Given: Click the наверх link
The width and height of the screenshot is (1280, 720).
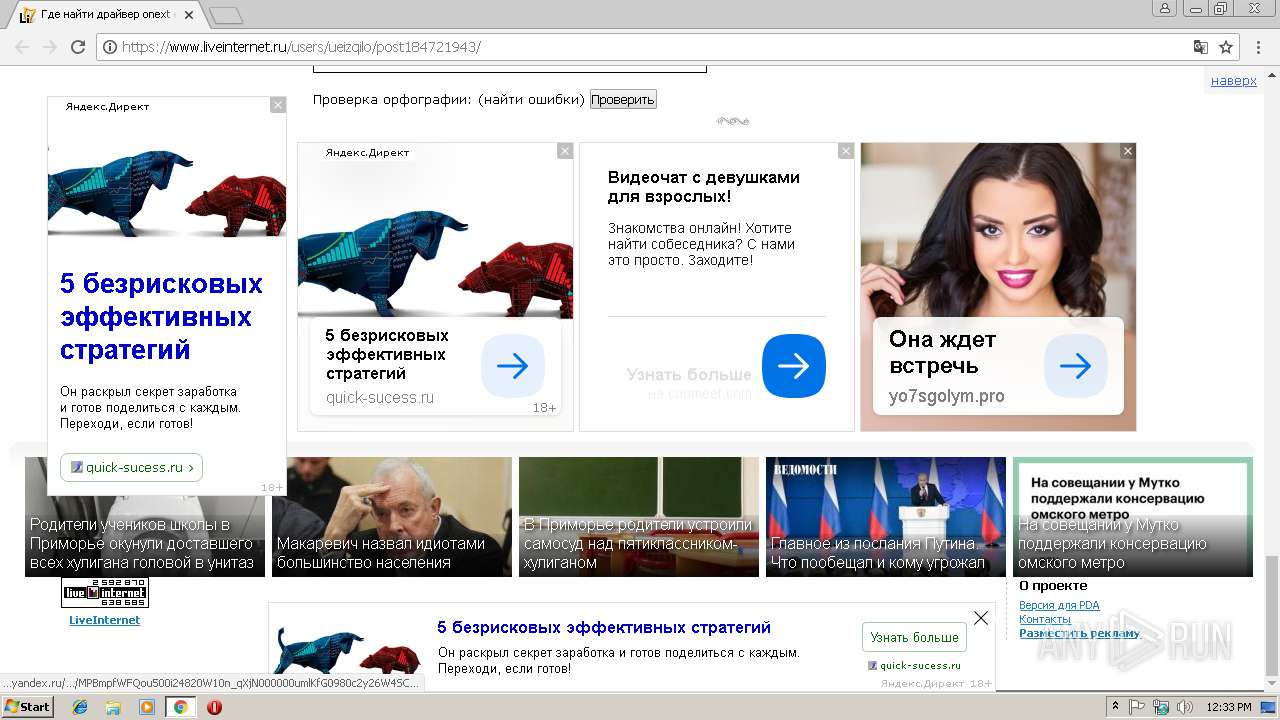Looking at the screenshot, I should tap(1234, 80).
